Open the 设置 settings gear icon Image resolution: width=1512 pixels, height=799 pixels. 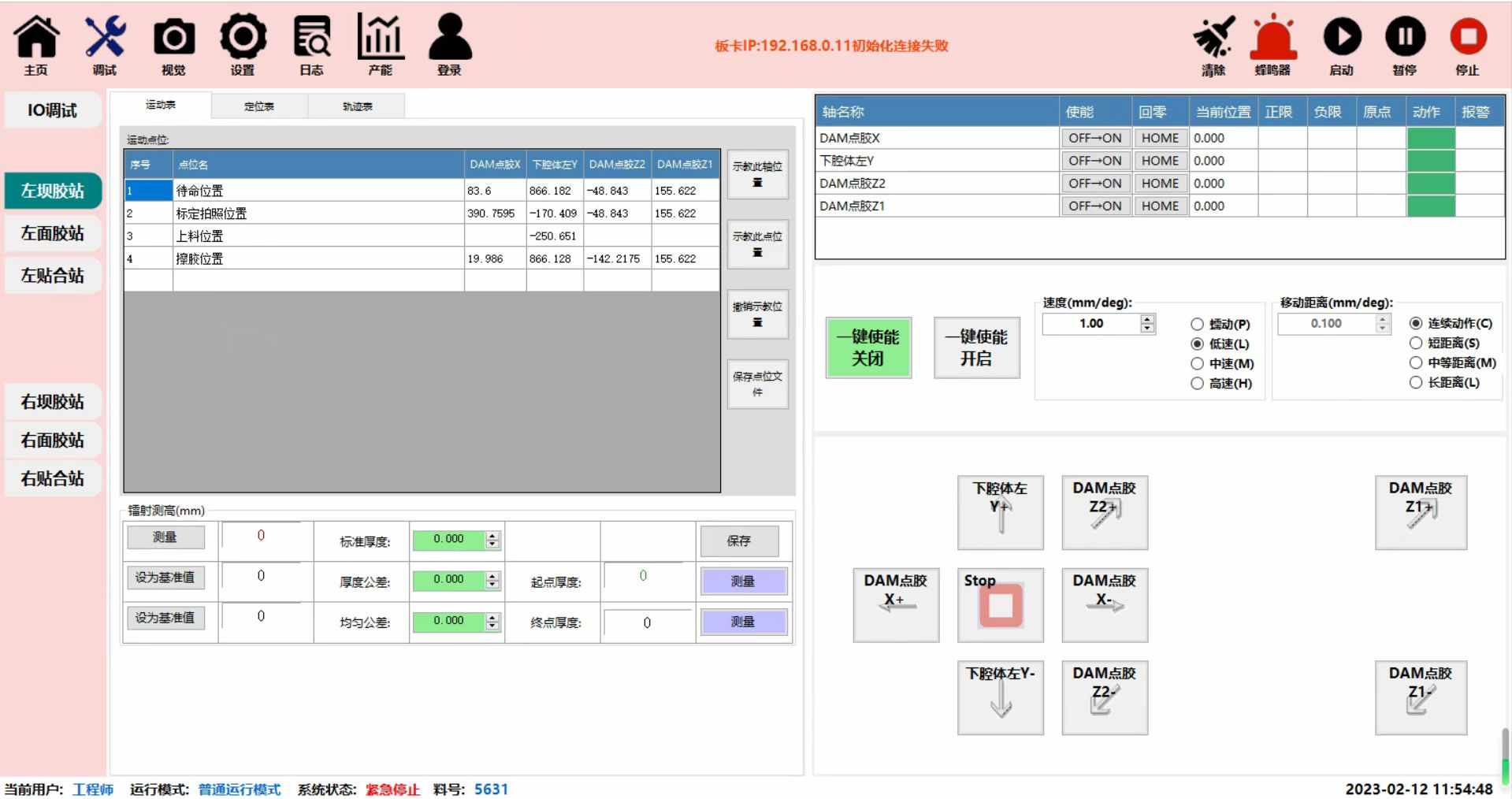243,46
